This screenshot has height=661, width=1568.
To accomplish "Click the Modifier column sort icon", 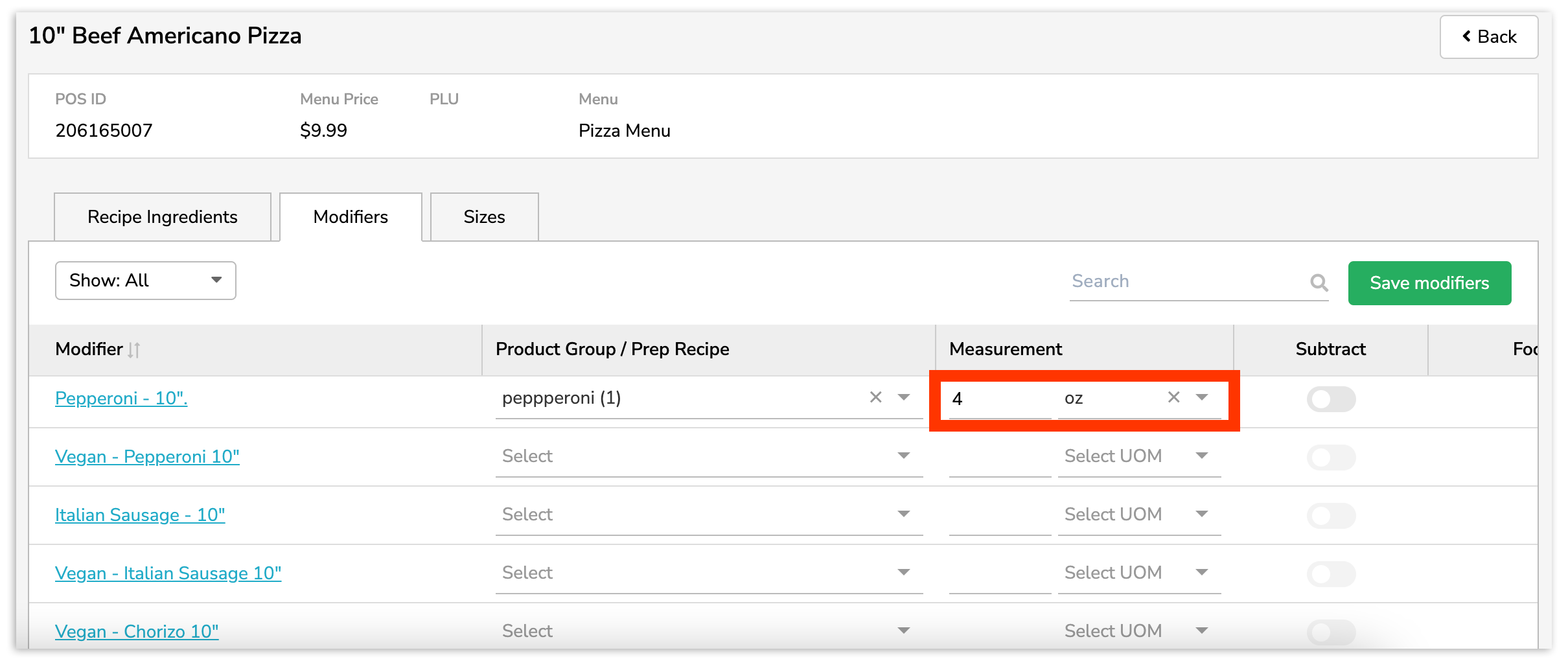I will (134, 350).
